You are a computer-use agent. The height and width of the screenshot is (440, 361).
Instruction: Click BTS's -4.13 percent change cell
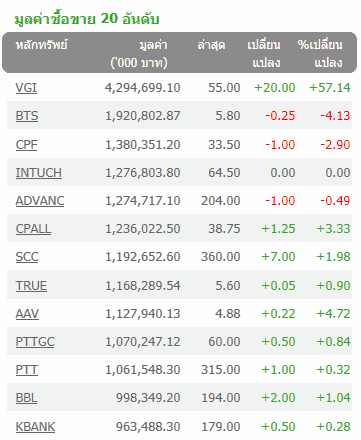[335, 116]
